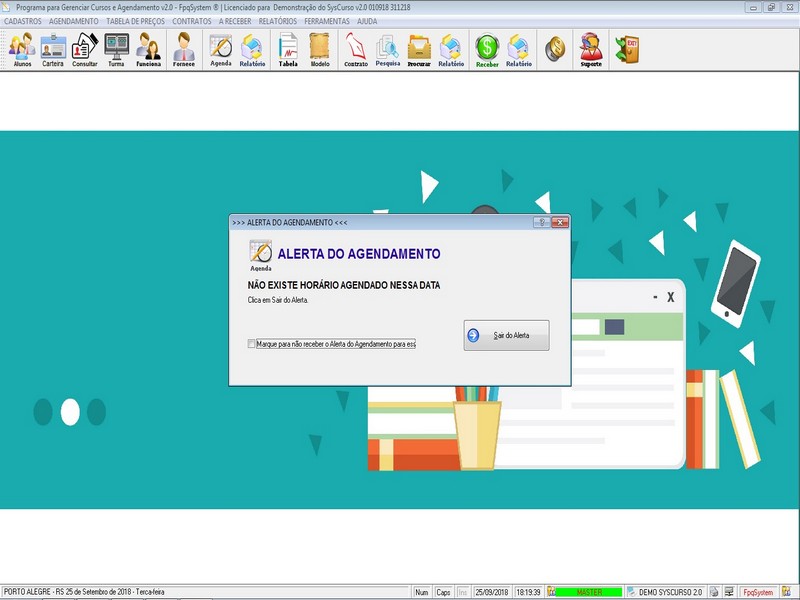
Task: Open the RELATÓRIOS menu
Action: [279, 21]
